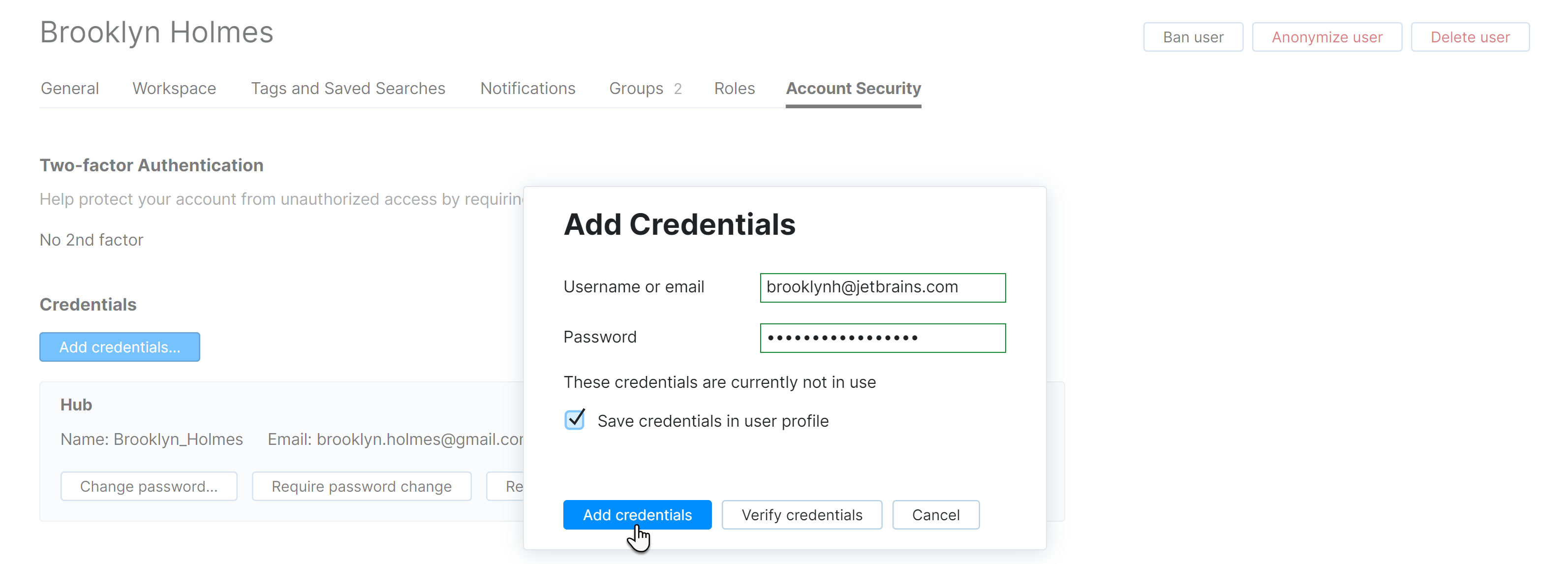Switch to the General tab

coord(69,88)
